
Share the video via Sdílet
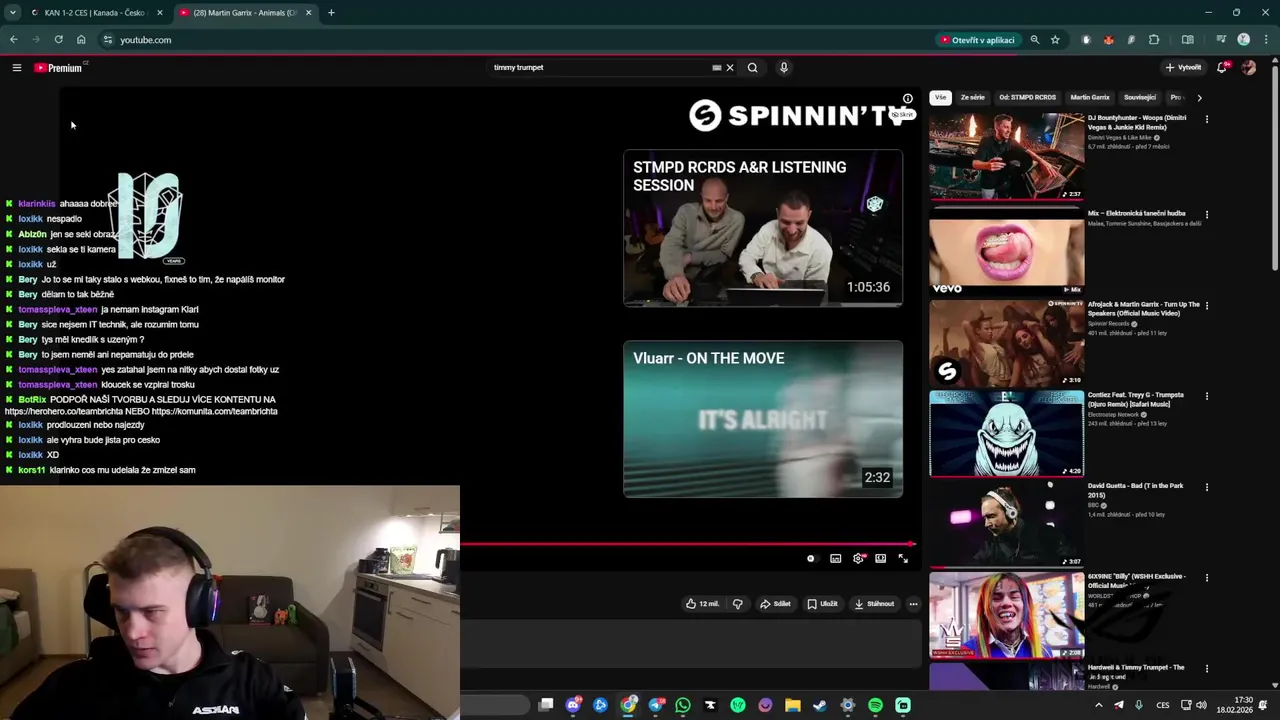(775, 604)
